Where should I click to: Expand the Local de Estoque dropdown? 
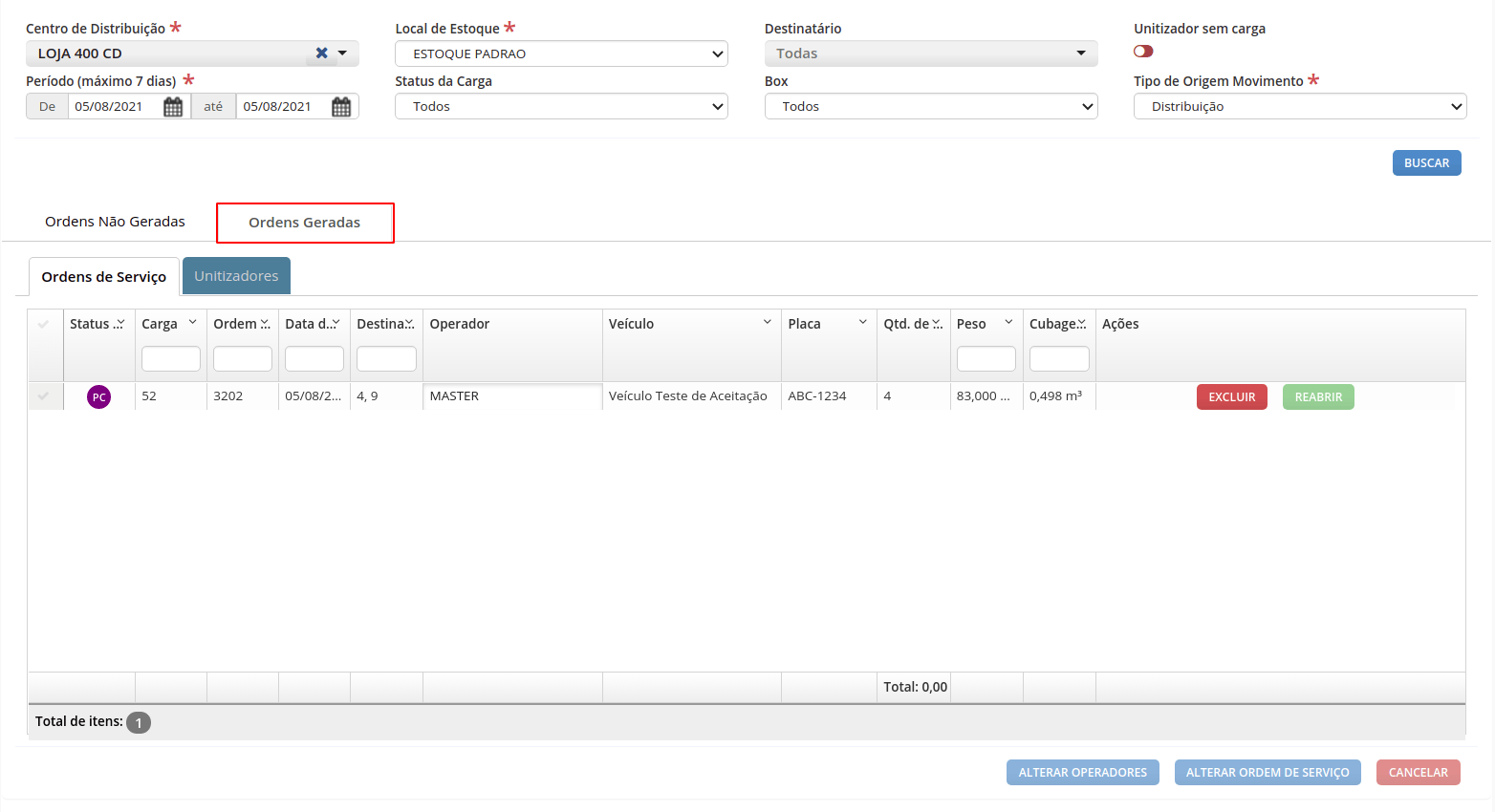pyautogui.click(x=561, y=53)
